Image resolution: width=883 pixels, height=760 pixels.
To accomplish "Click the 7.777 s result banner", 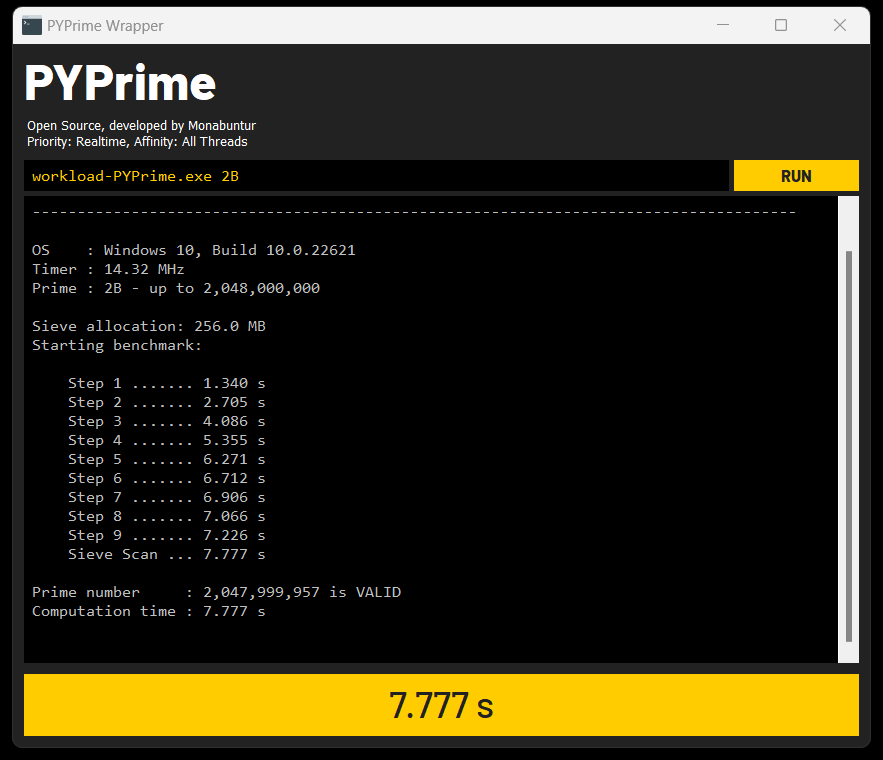I will (x=442, y=705).
